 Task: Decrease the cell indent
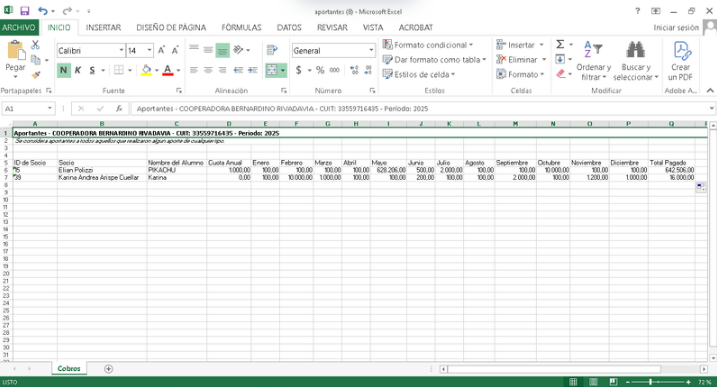point(238,70)
